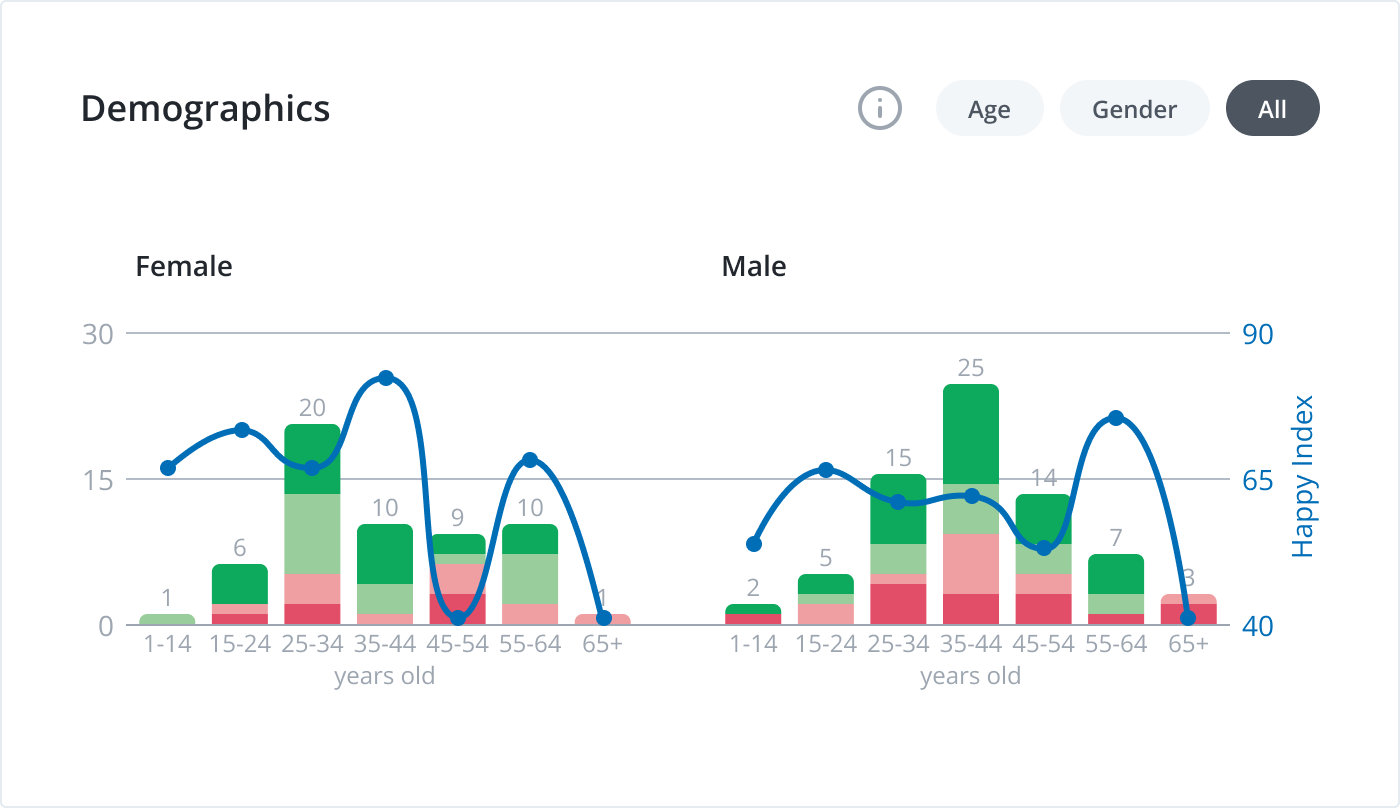Click the Male years old axis caption

[970, 675]
